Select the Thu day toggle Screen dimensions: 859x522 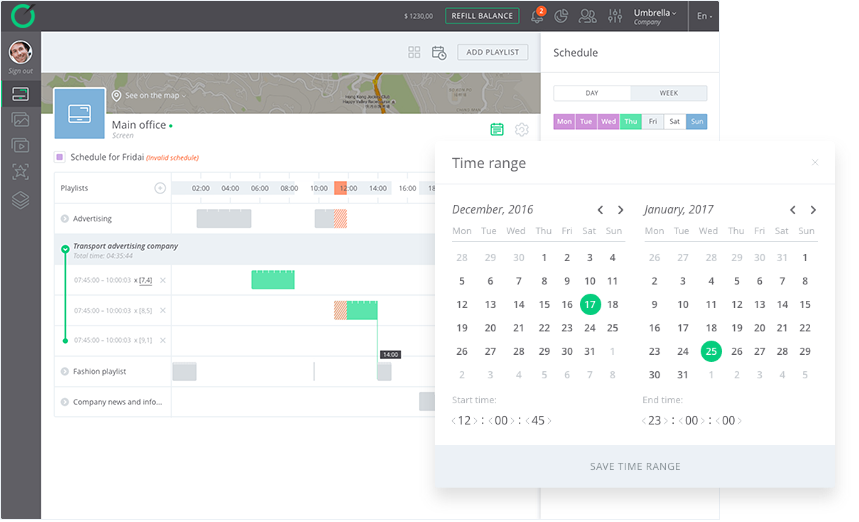pos(631,122)
